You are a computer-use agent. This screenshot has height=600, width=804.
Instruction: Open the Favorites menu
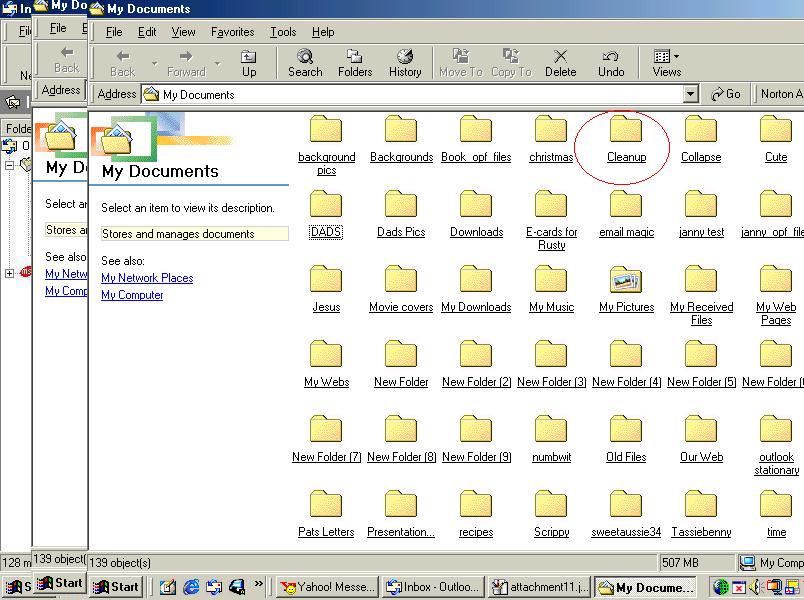(x=232, y=32)
